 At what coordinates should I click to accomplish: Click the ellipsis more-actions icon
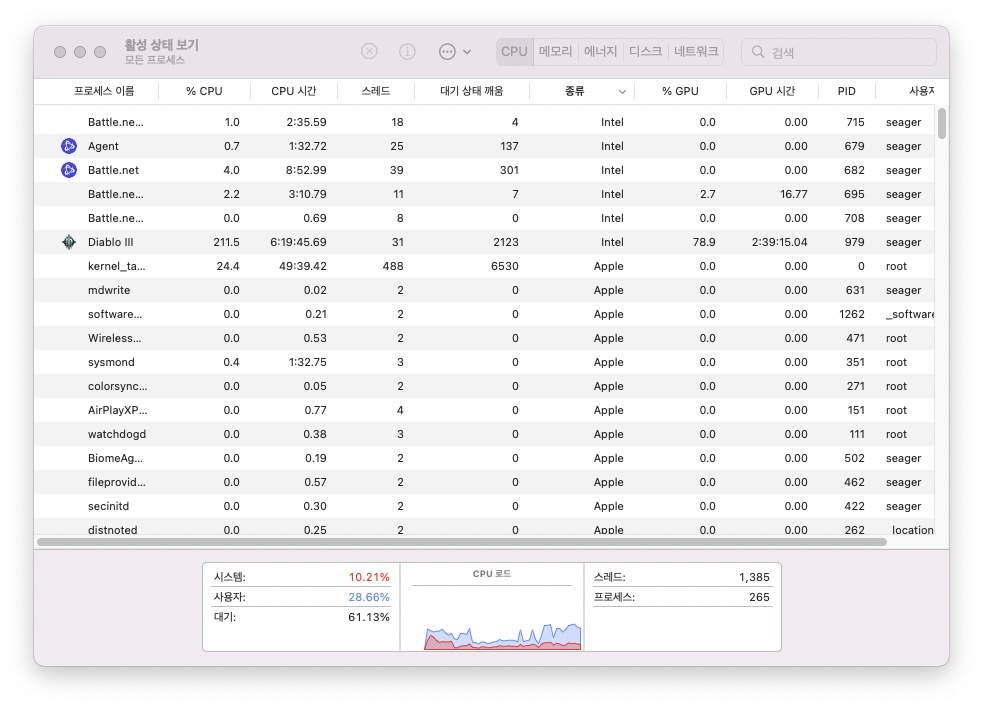(447, 51)
